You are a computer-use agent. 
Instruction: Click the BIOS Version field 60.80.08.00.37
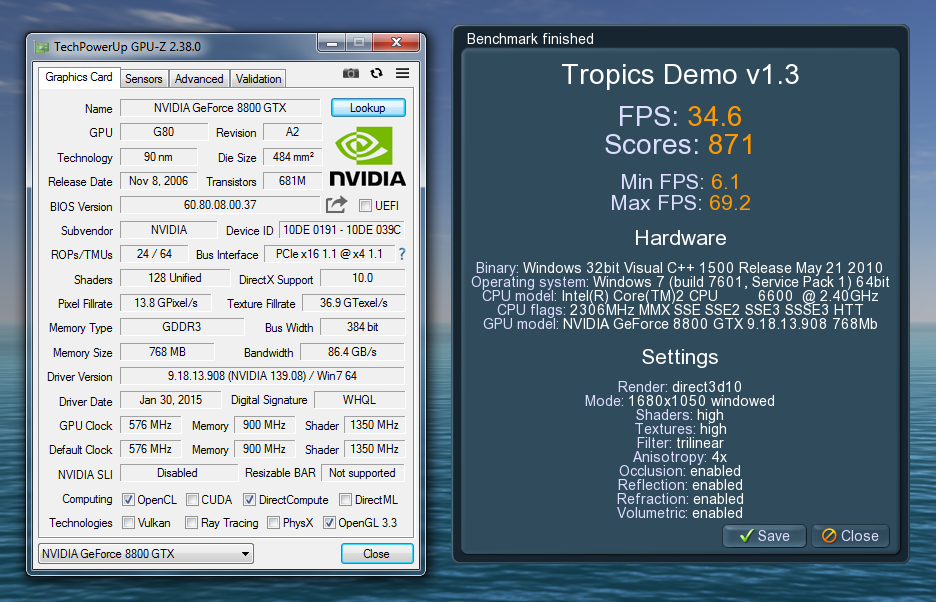click(x=220, y=205)
